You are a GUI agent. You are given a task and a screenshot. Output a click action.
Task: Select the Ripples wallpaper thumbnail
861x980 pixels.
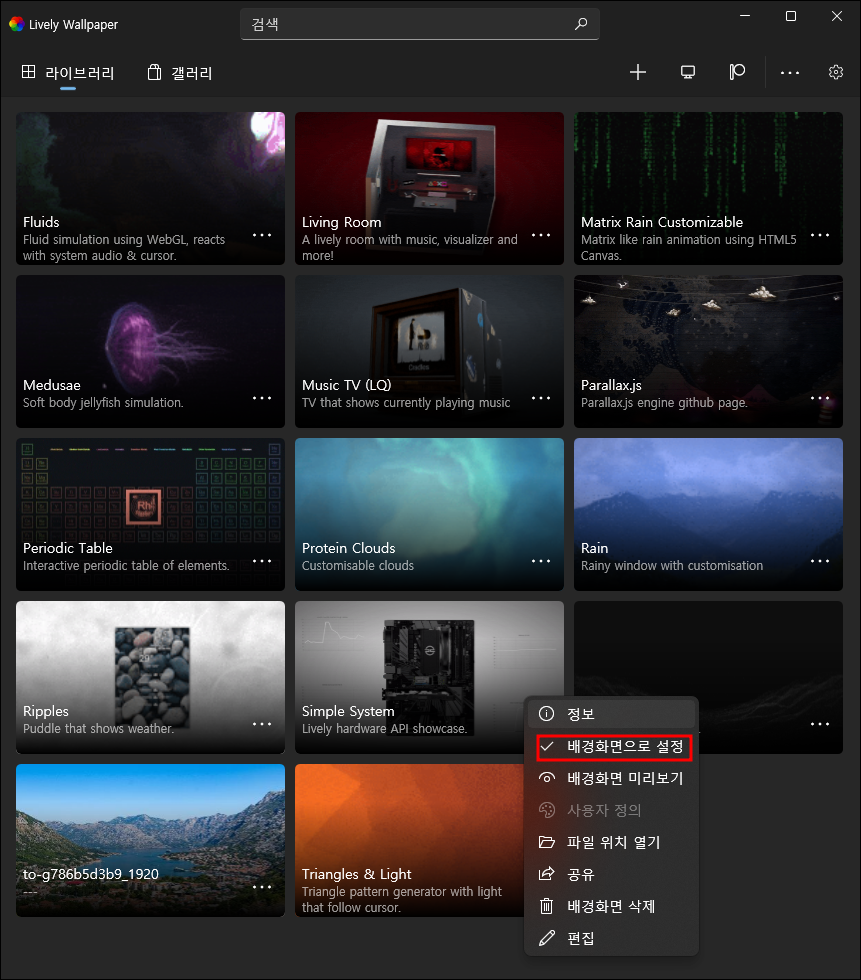coord(151,678)
